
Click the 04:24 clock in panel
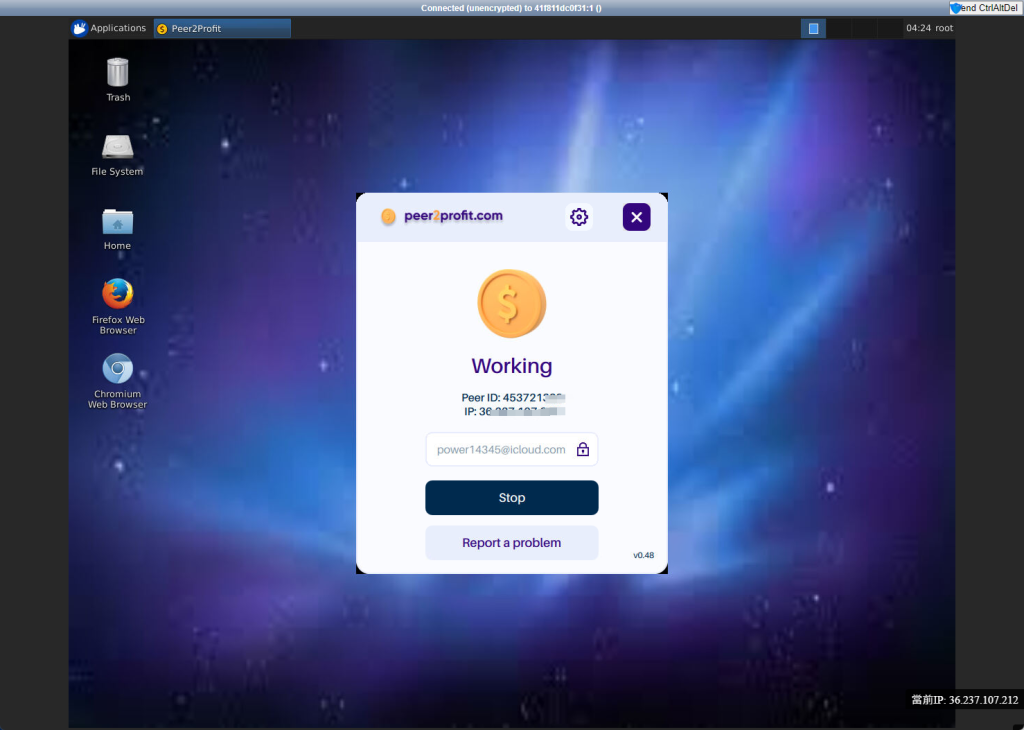click(x=918, y=28)
